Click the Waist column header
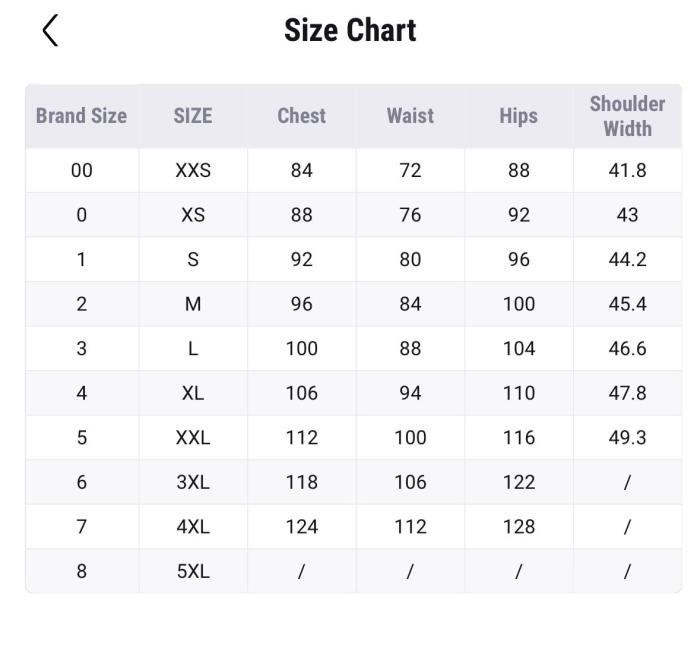Image resolution: width=700 pixels, height=645 pixels. tap(410, 116)
